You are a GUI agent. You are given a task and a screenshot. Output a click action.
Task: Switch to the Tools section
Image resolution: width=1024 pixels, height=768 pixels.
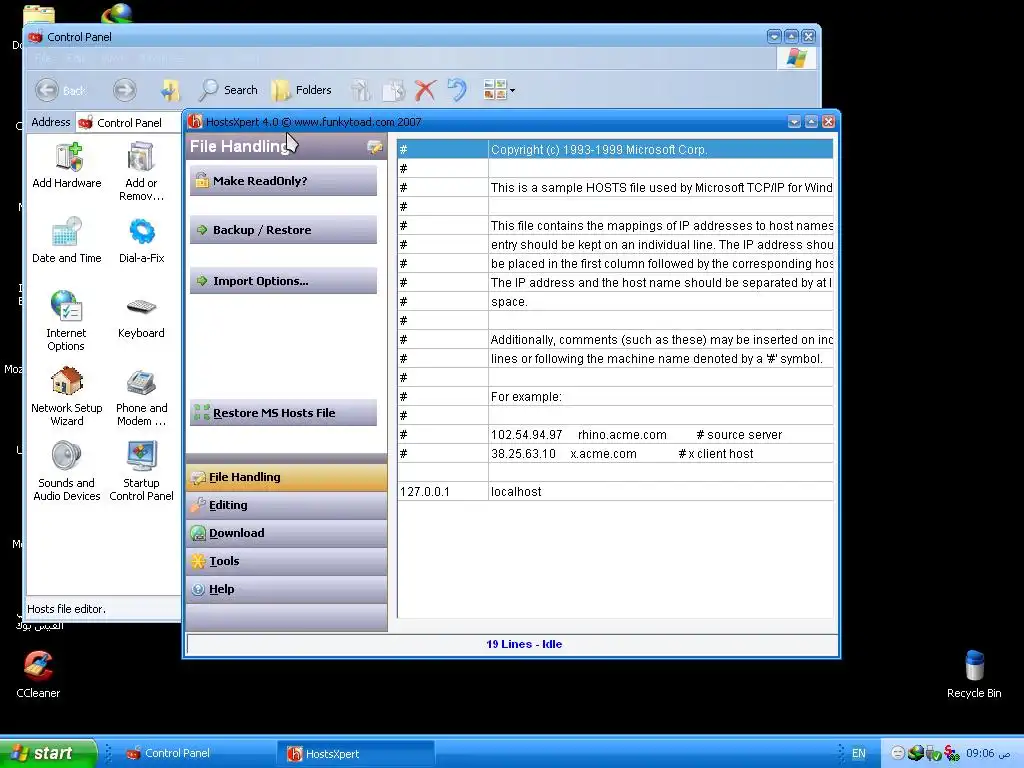coord(287,561)
